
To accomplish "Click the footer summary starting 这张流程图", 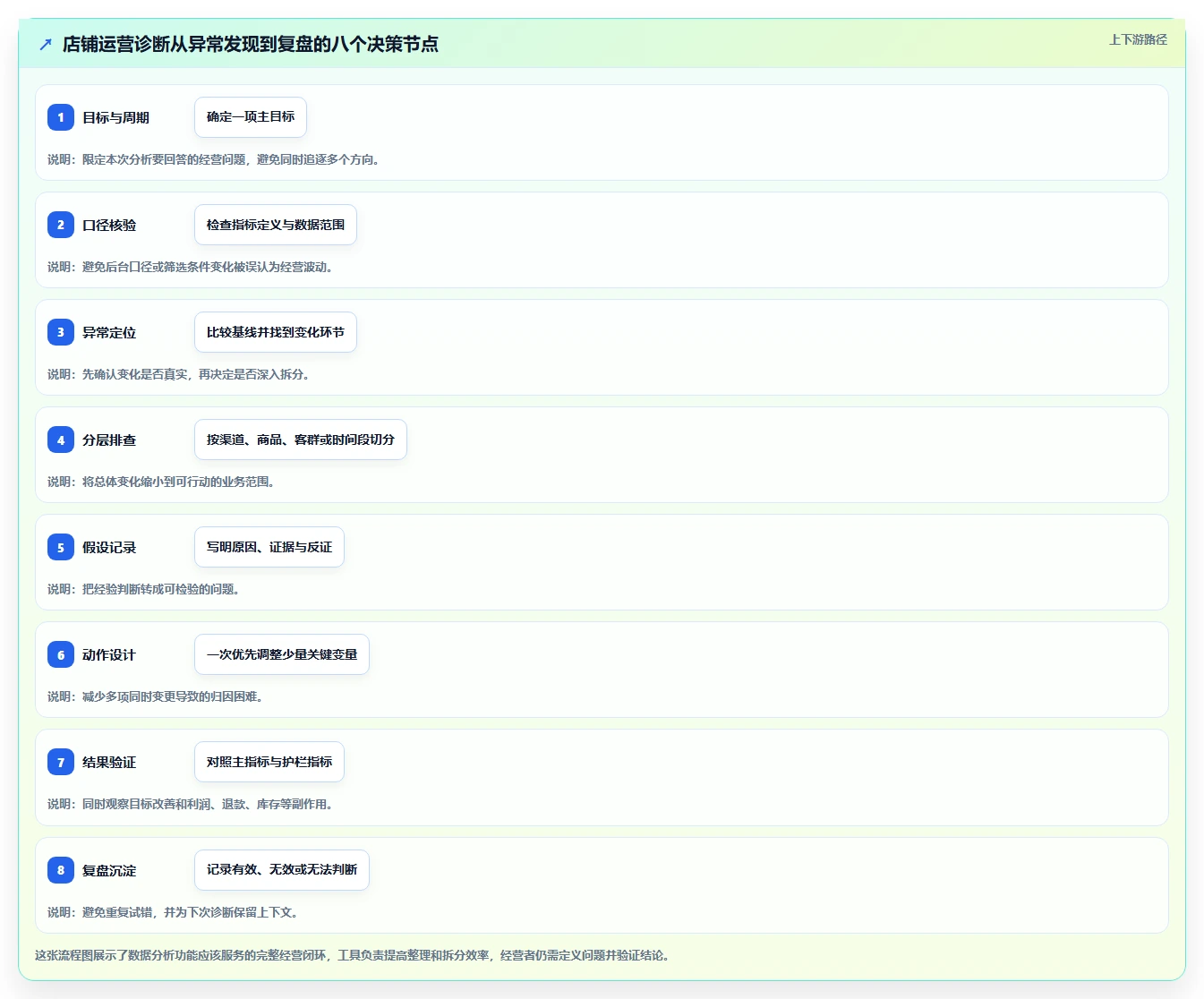I will point(354,955).
